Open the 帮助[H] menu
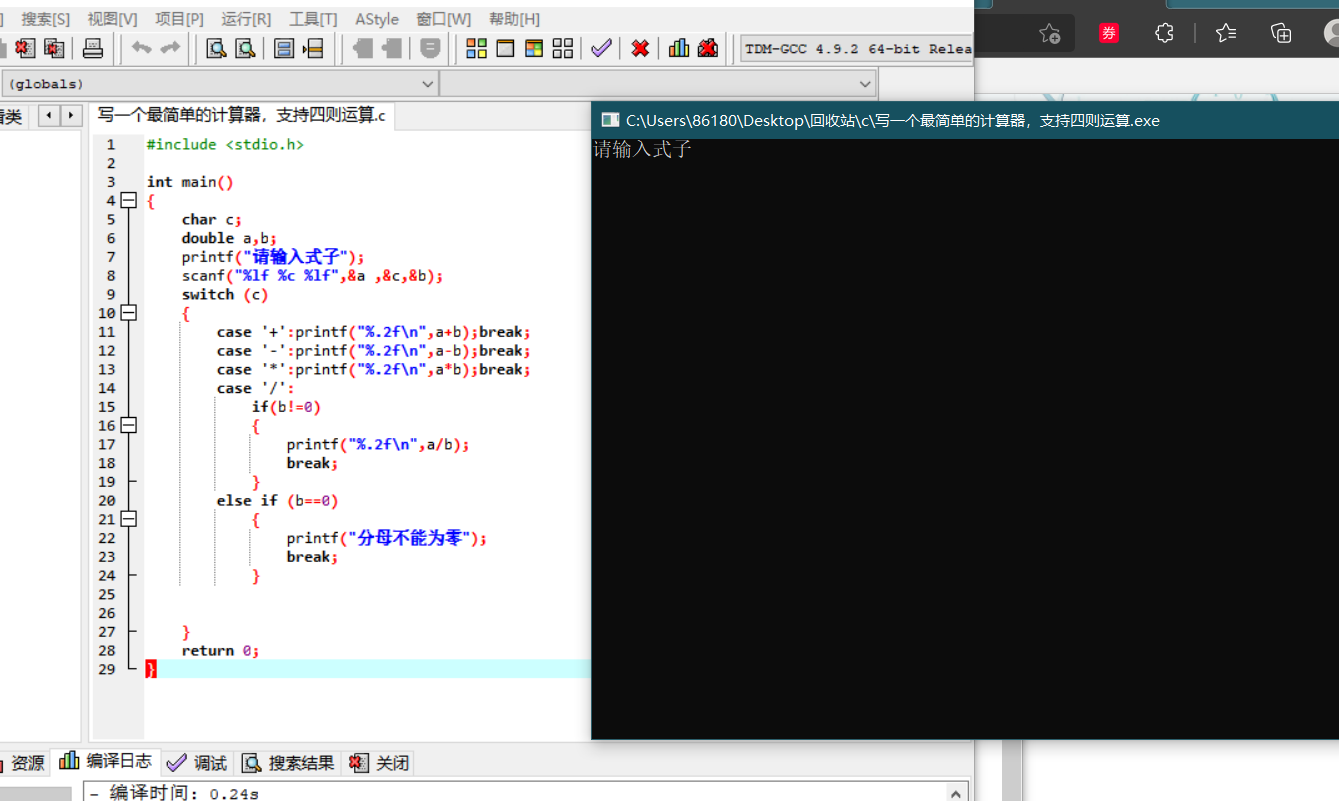1339x801 pixels. coord(514,19)
